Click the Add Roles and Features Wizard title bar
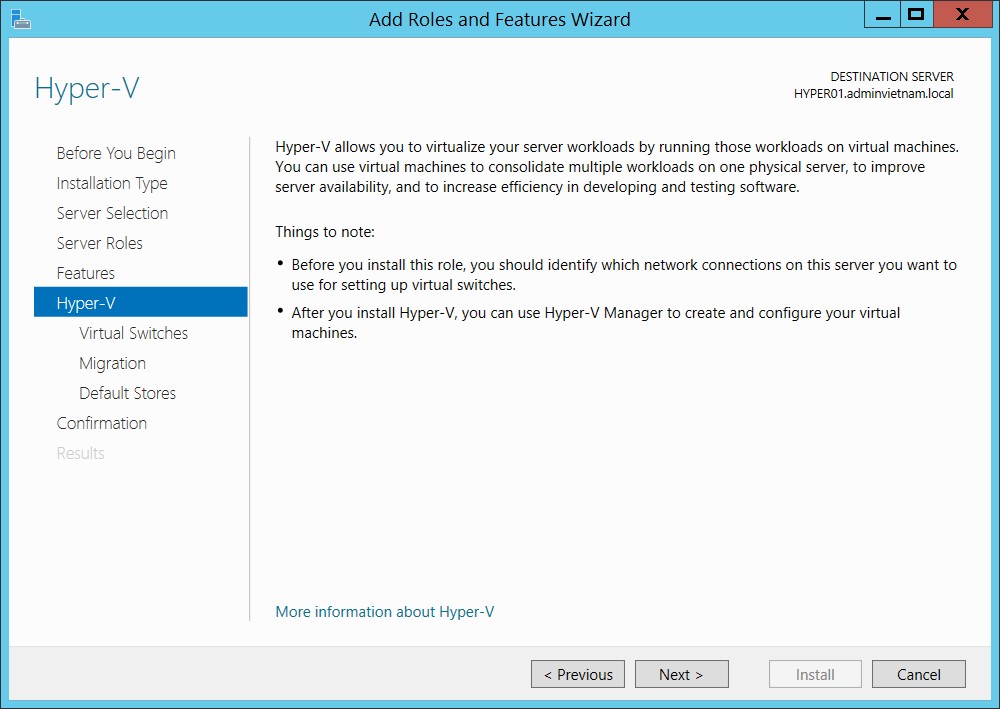The width and height of the screenshot is (1000, 709). (500, 19)
